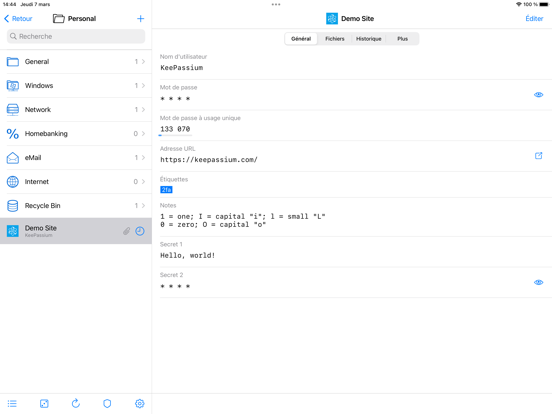Click the attachment paperclip on Demo Site
The width and height of the screenshot is (552, 414).
[126, 231]
